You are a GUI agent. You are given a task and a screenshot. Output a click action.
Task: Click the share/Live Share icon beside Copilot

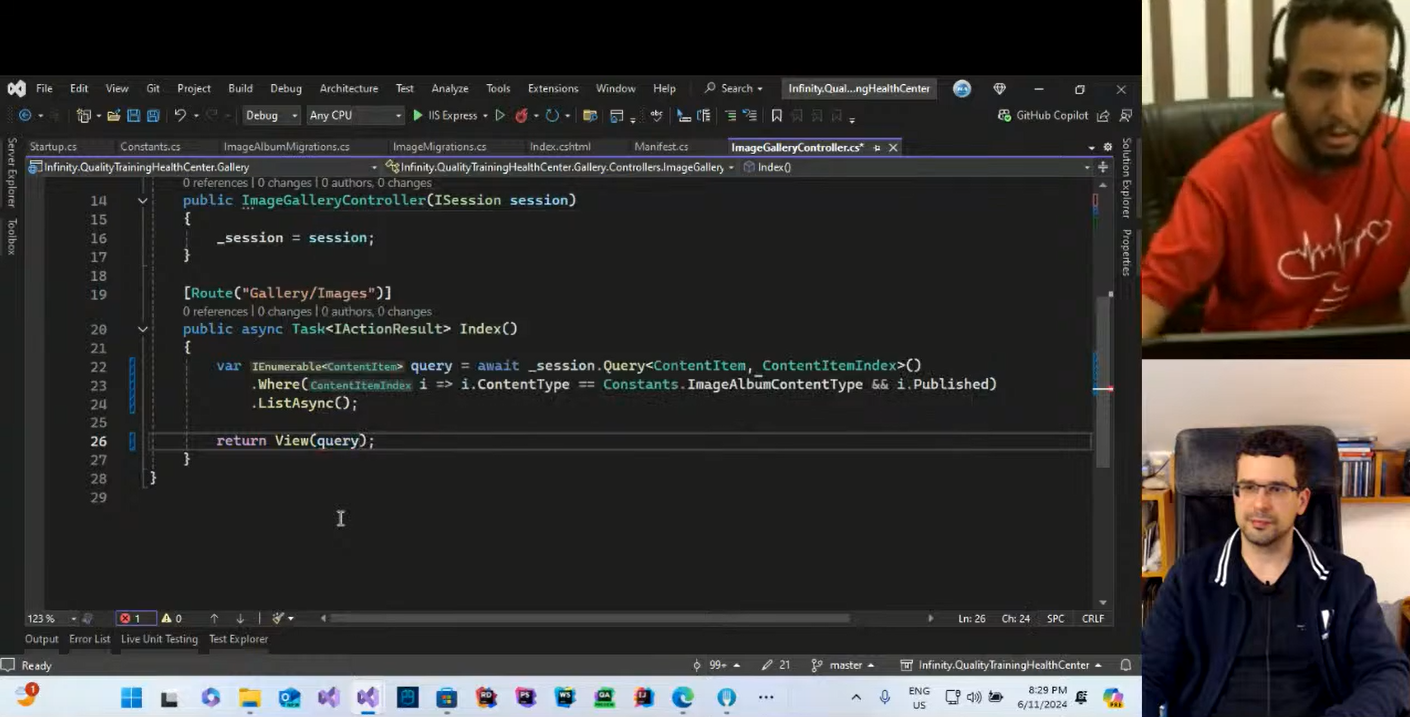(1103, 116)
